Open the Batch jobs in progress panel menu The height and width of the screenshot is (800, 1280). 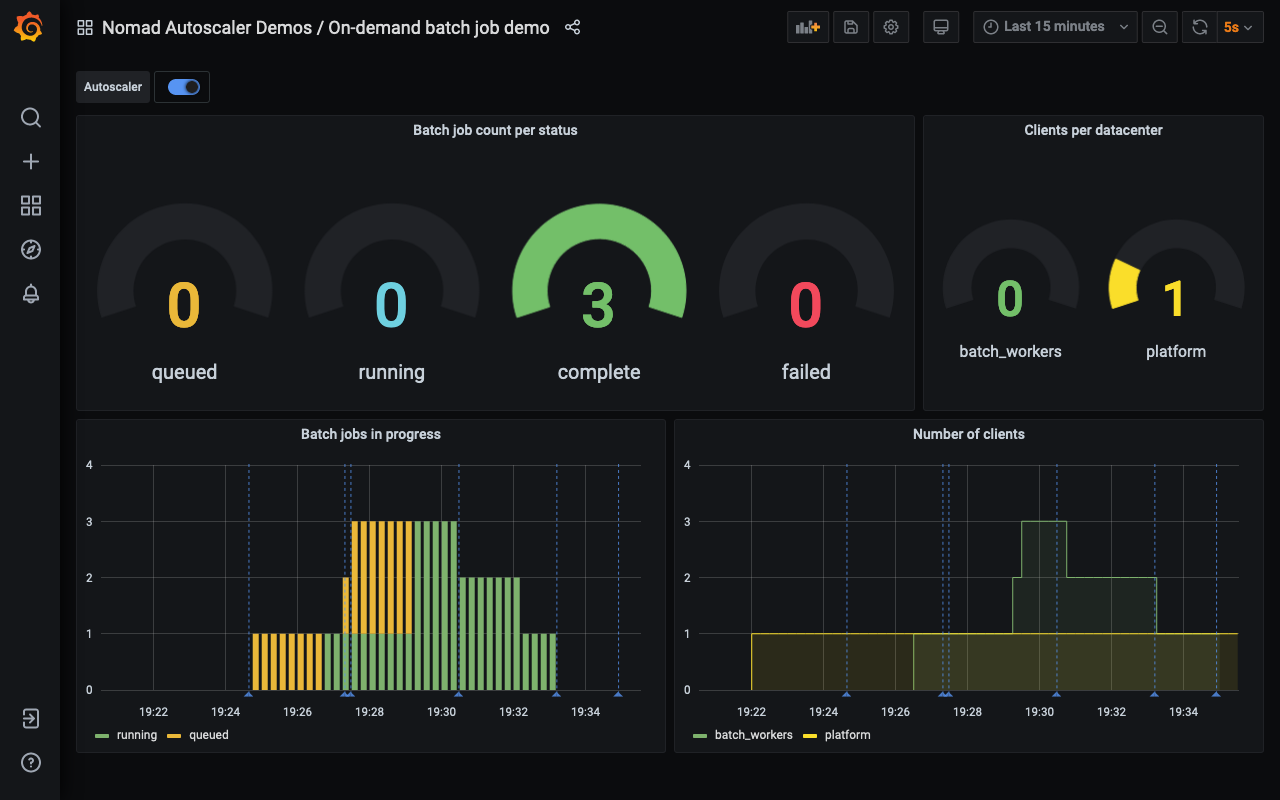(x=371, y=434)
